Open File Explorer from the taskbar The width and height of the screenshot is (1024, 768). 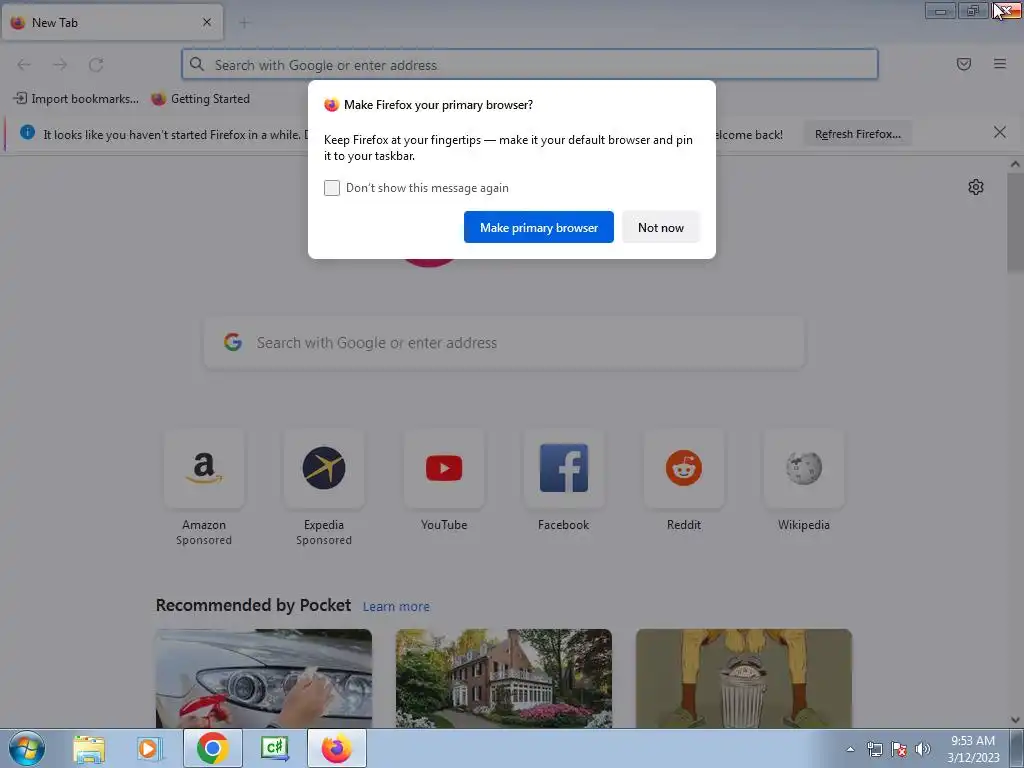coord(89,749)
